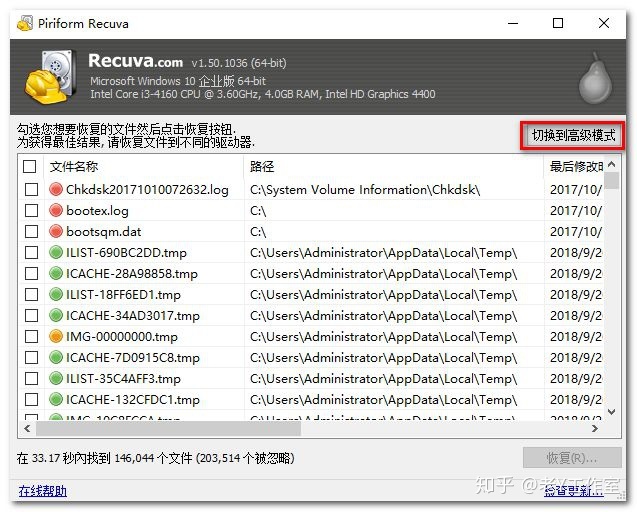Click the vertical scrollbar up arrow
This screenshot has height=512, width=637.
click(612, 165)
